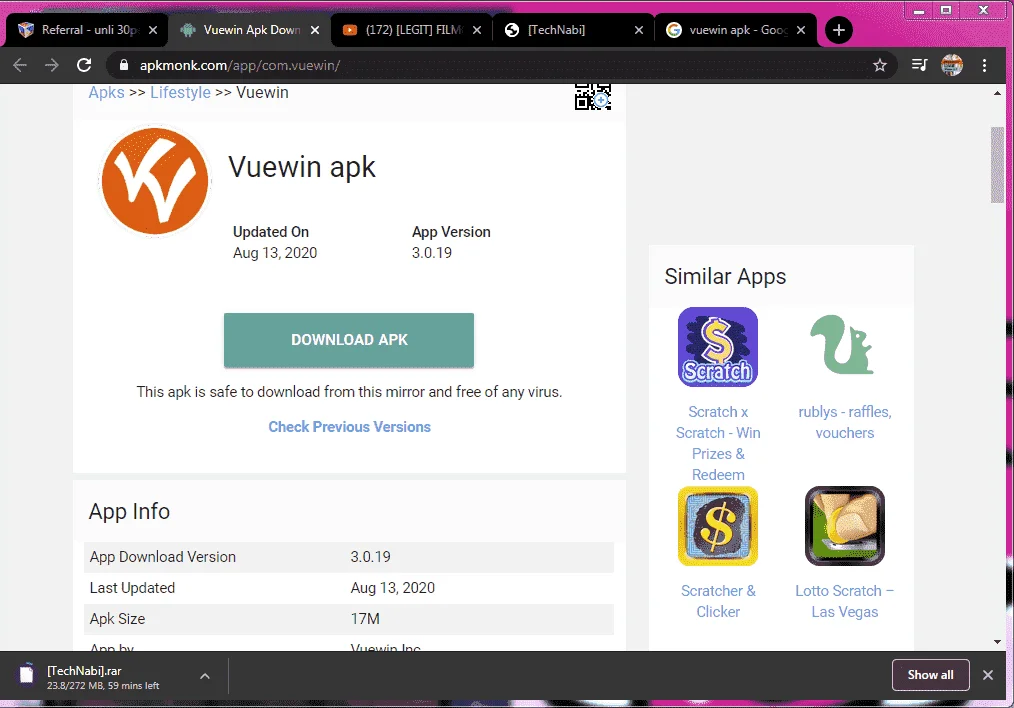Click Apk Size value 17M
The image size is (1014, 708).
pos(365,619)
